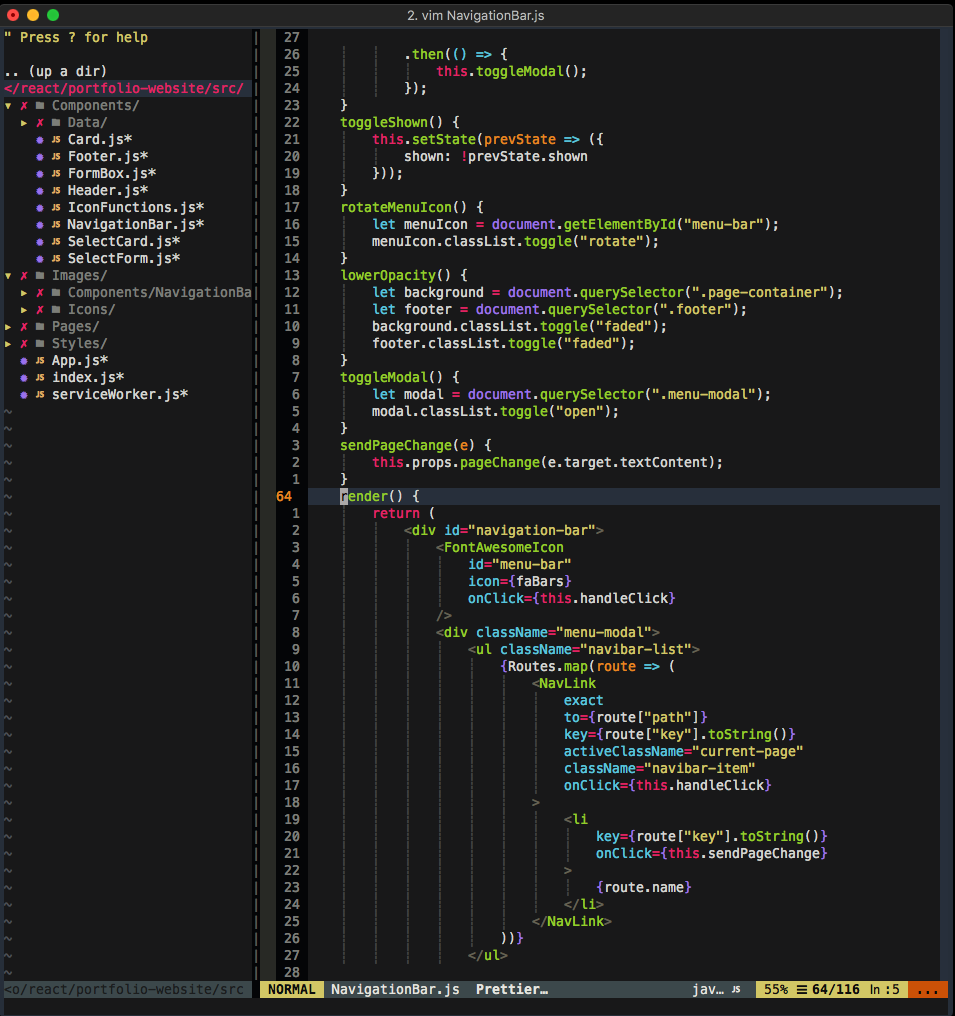955x1016 pixels.
Task: Click the folder icon of Pages
Action: click(40, 326)
